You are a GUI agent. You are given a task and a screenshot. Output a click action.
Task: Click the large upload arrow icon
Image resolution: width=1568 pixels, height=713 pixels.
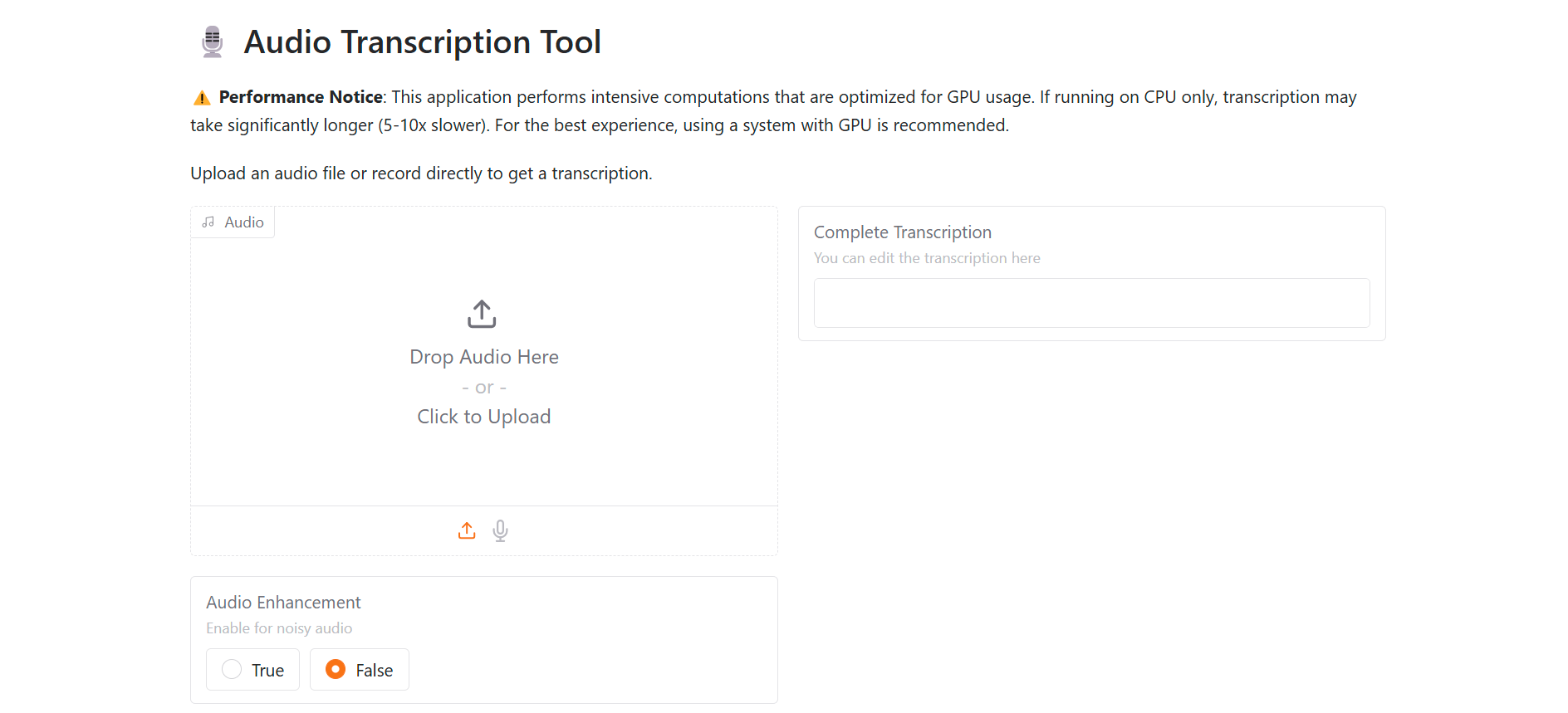[x=482, y=315]
